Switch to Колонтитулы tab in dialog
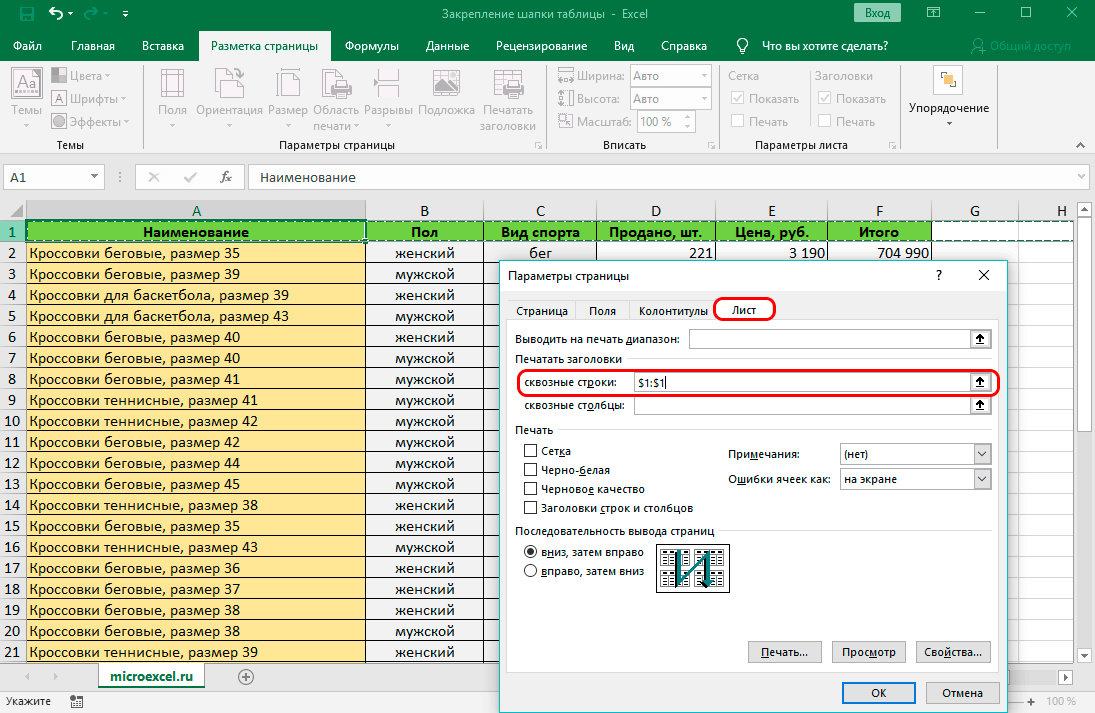1095x713 pixels. coord(673,311)
